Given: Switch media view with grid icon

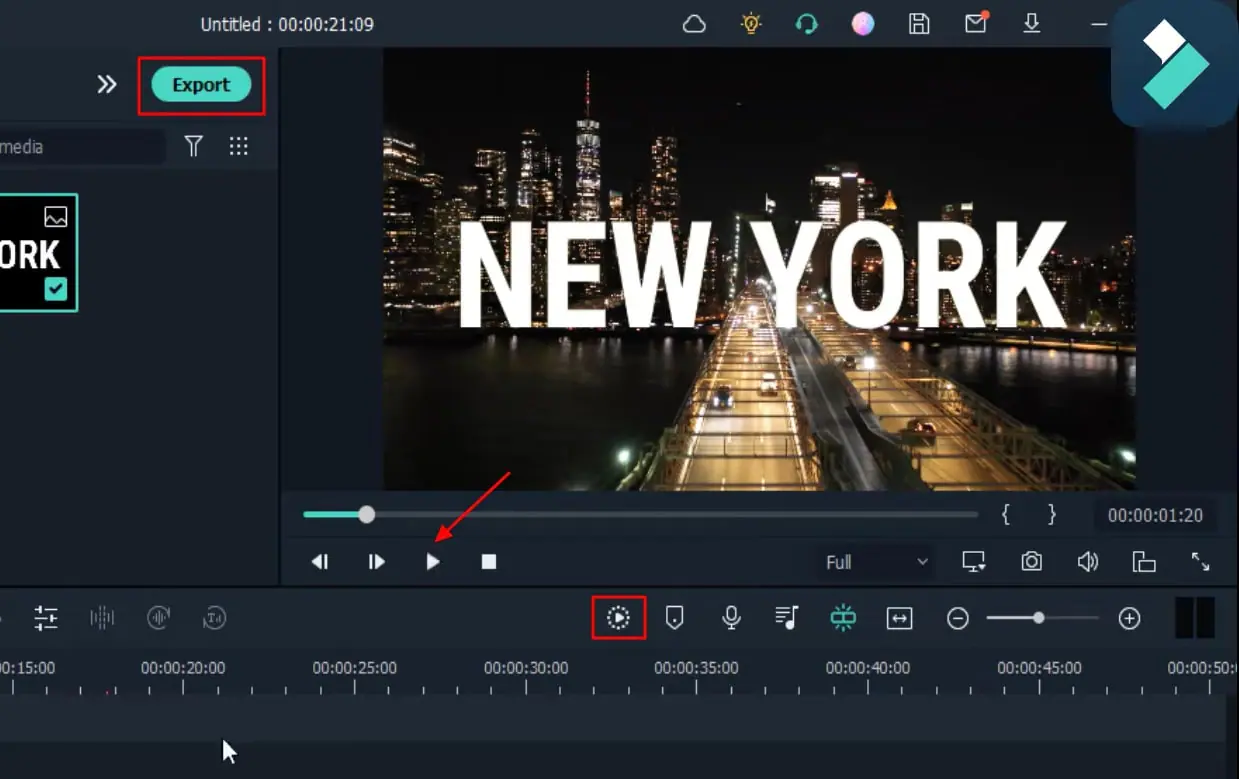Looking at the screenshot, I should pyautogui.click(x=238, y=147).
